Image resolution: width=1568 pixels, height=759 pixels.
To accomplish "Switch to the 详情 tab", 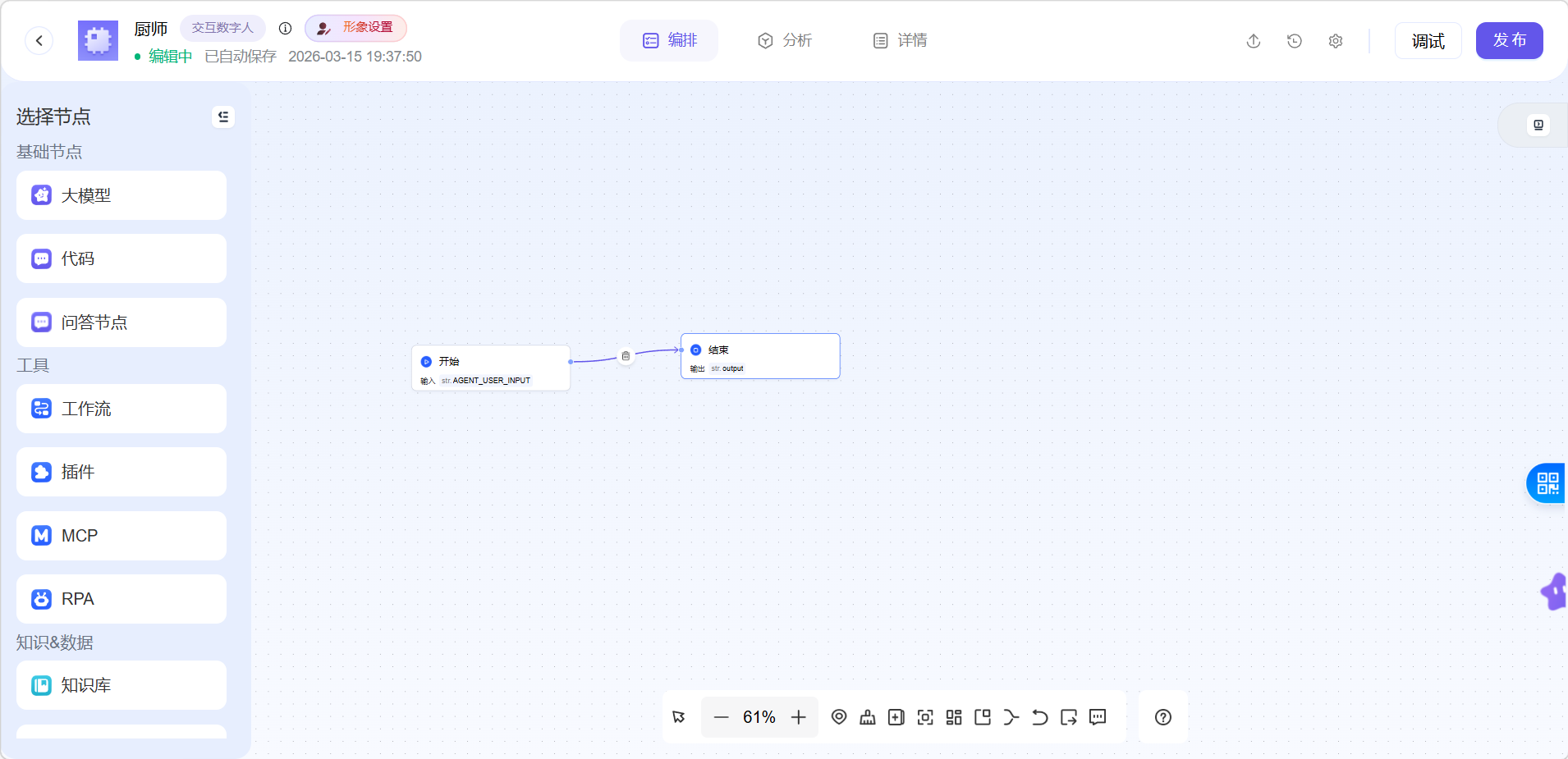I will pyautogui.click(x=900, y=40).
